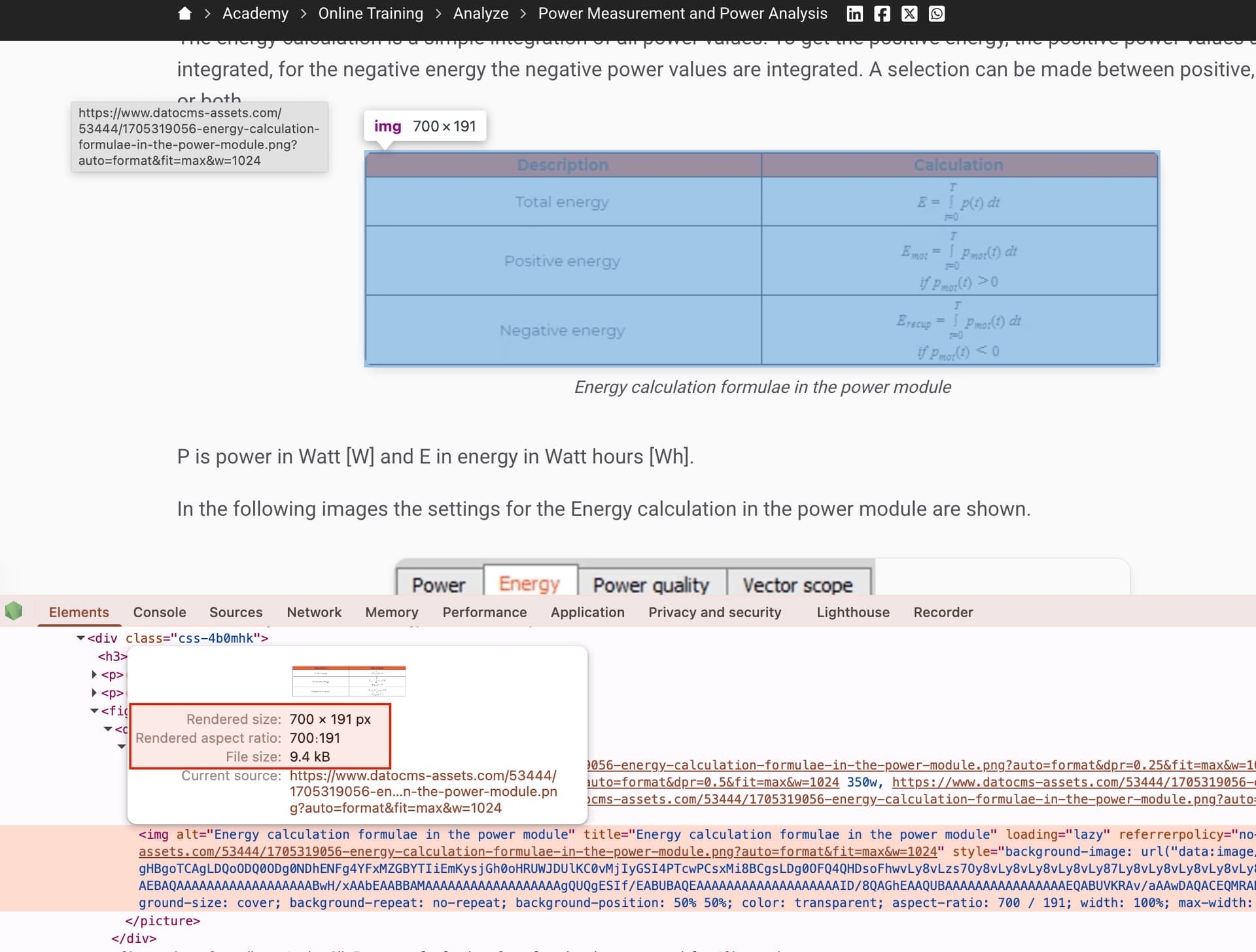The height and width of the screenshot is (952, 1256).
Task: Click the 'In the following images' paragraph
Action: click(603, 509)
